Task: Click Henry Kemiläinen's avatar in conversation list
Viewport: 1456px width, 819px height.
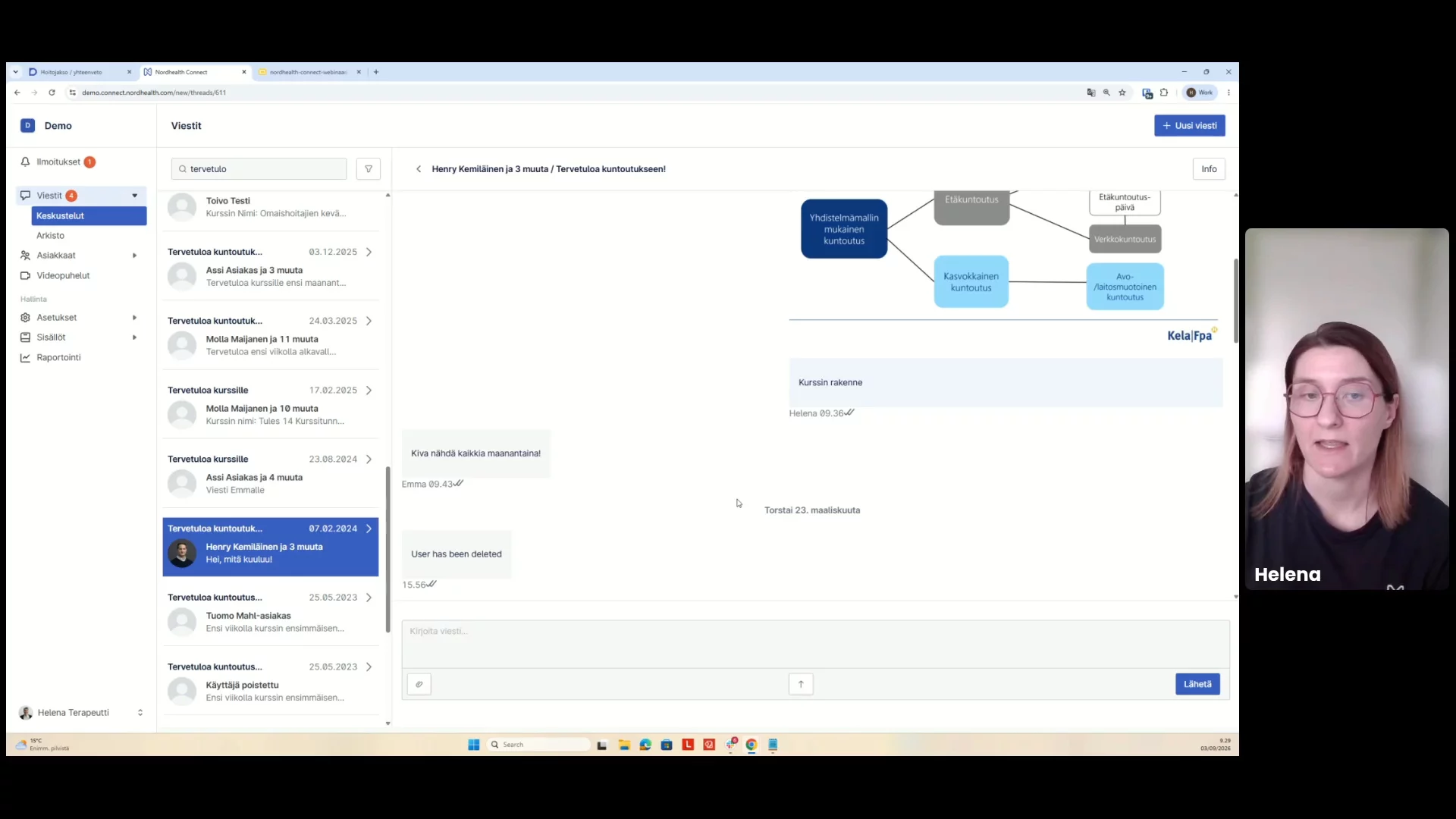Action: 182,553
